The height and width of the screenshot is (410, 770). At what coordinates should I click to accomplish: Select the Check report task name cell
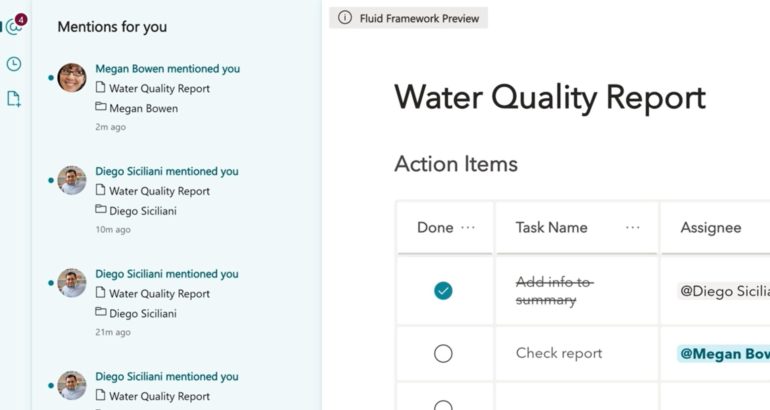coord(559,353)
